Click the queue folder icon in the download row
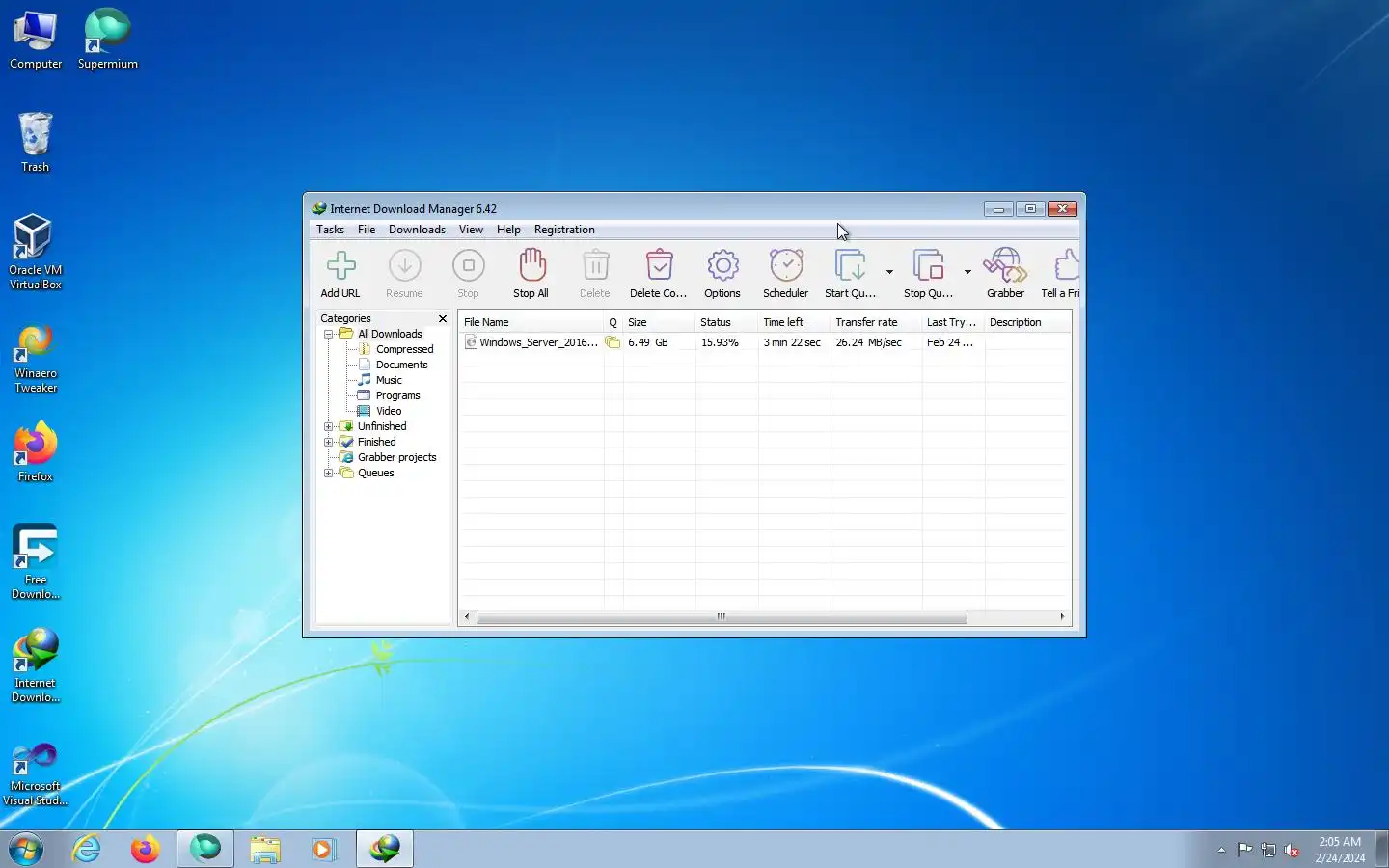This screenshot has width=1389, height=868. pyautogui.click(x=613, y=342)
